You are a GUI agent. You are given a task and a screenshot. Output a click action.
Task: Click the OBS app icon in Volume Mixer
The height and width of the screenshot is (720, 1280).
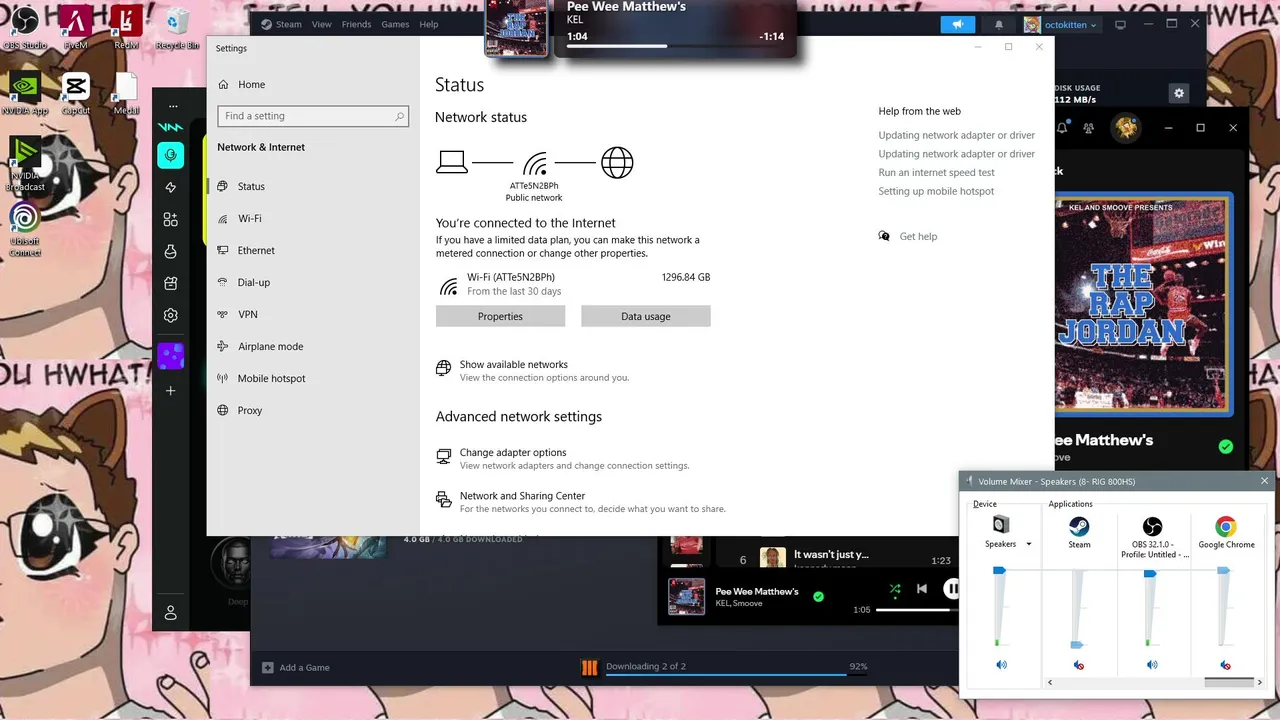point(1152,525)
